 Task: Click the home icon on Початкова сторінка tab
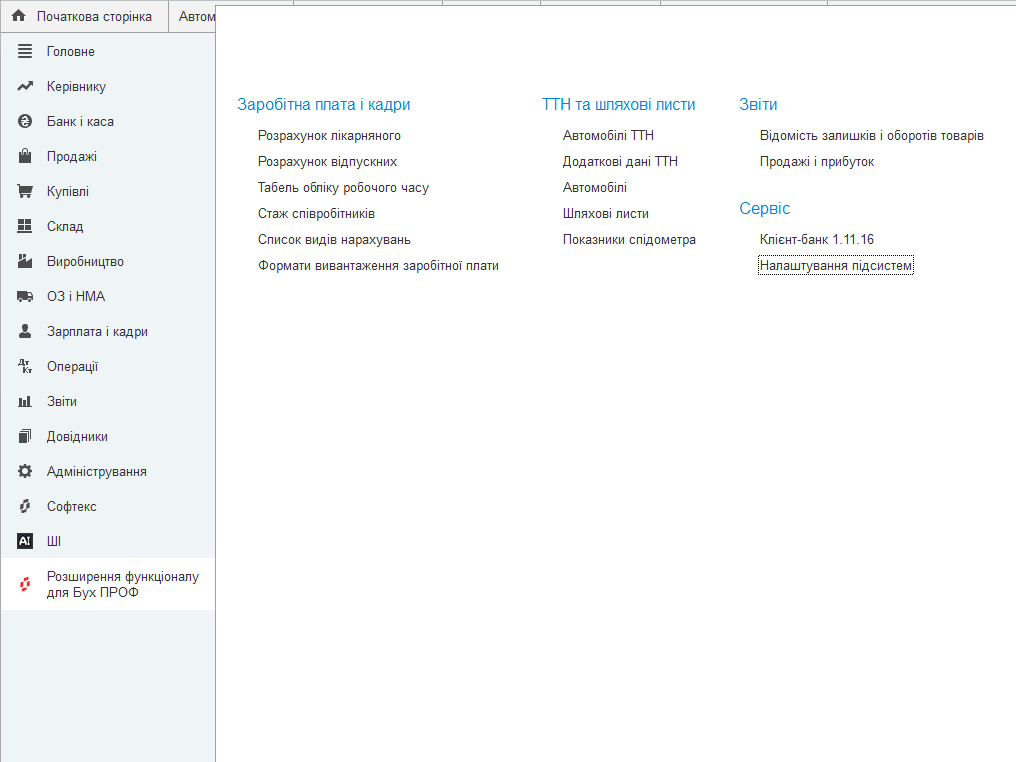19,16
